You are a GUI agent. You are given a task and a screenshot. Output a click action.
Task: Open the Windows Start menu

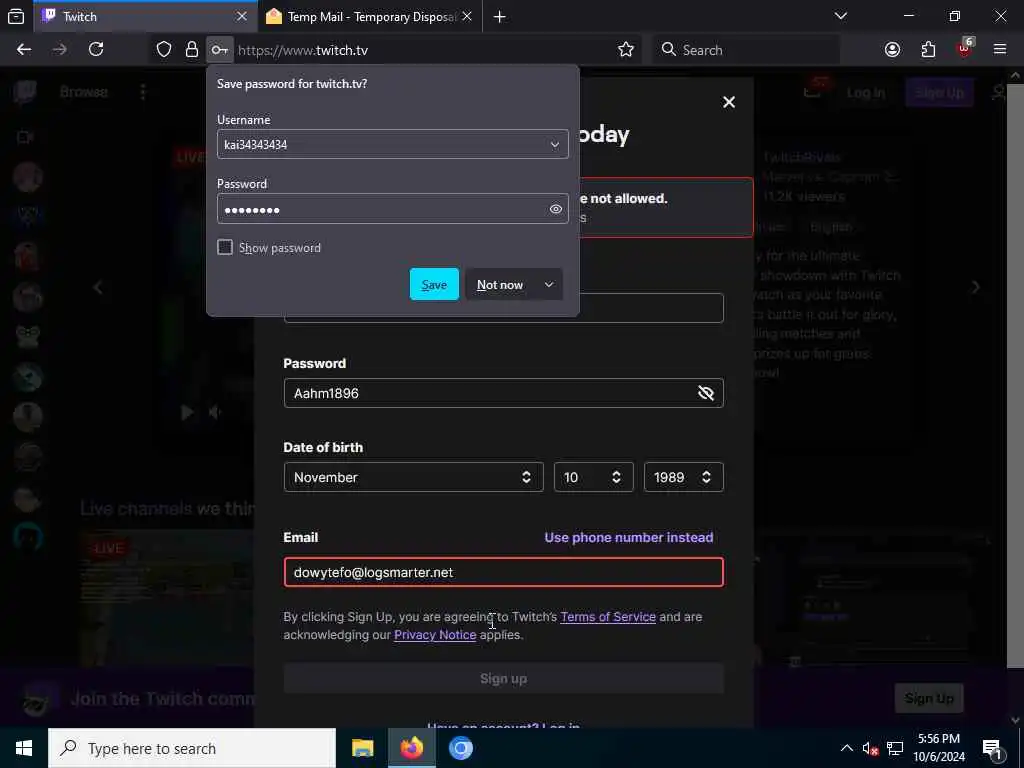coord(24,748)
